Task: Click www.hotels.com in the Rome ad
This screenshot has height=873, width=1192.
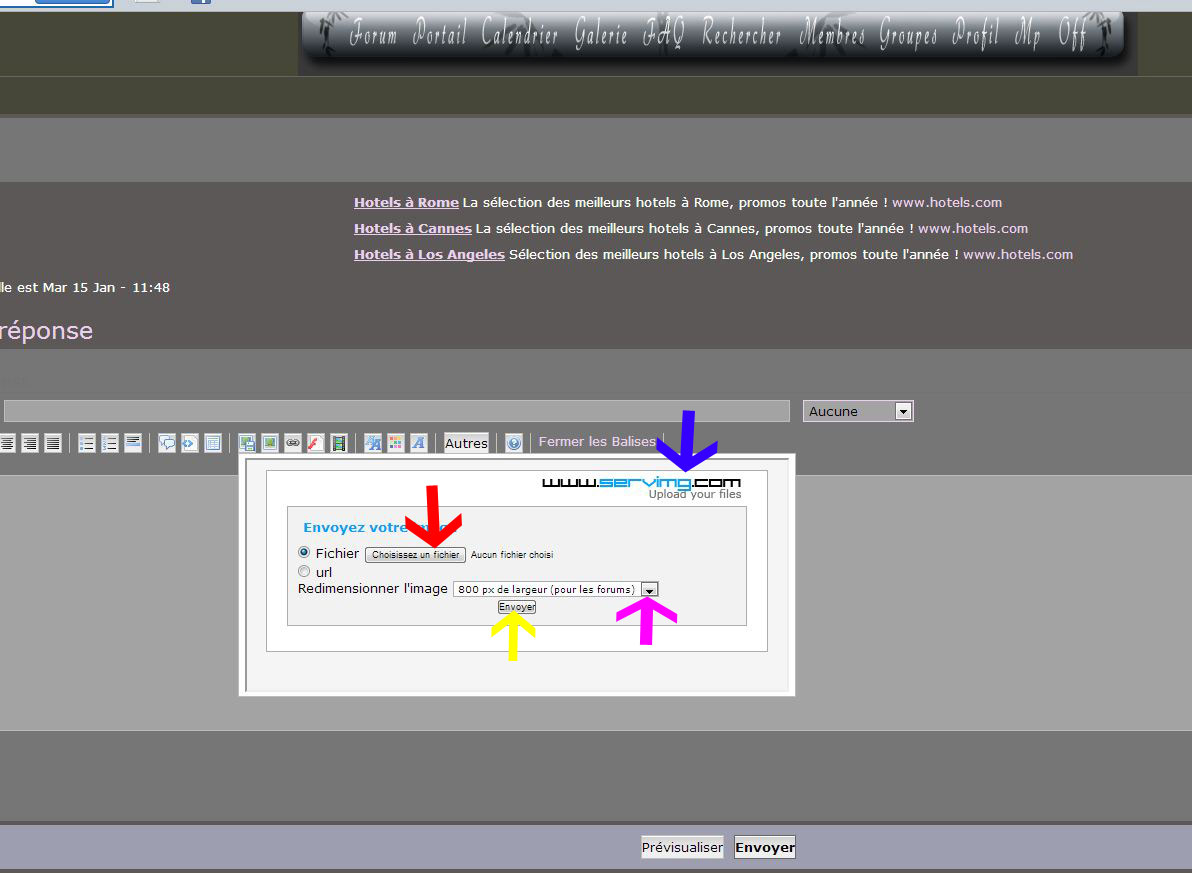Action: tap(946, 202)
